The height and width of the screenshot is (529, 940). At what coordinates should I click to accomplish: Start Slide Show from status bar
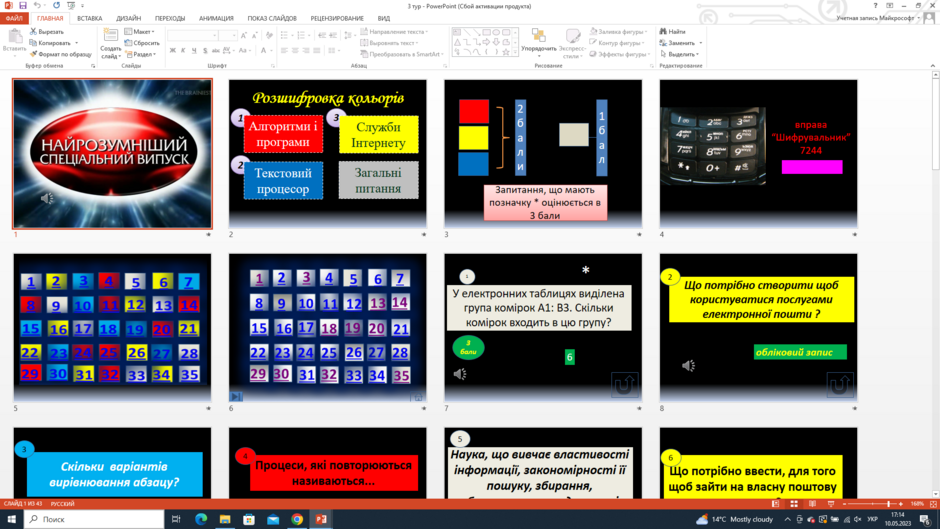[831, 504]
